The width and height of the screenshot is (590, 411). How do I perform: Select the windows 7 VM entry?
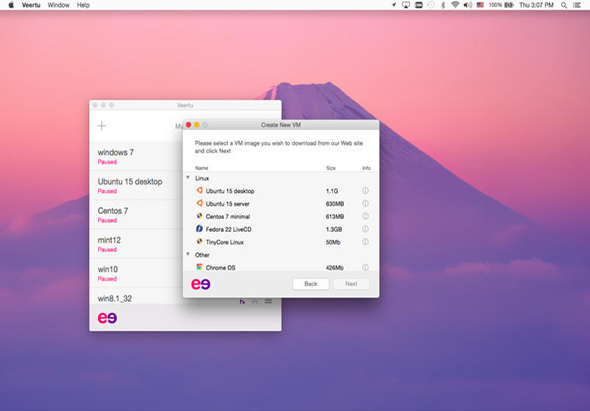pos(136,156)
